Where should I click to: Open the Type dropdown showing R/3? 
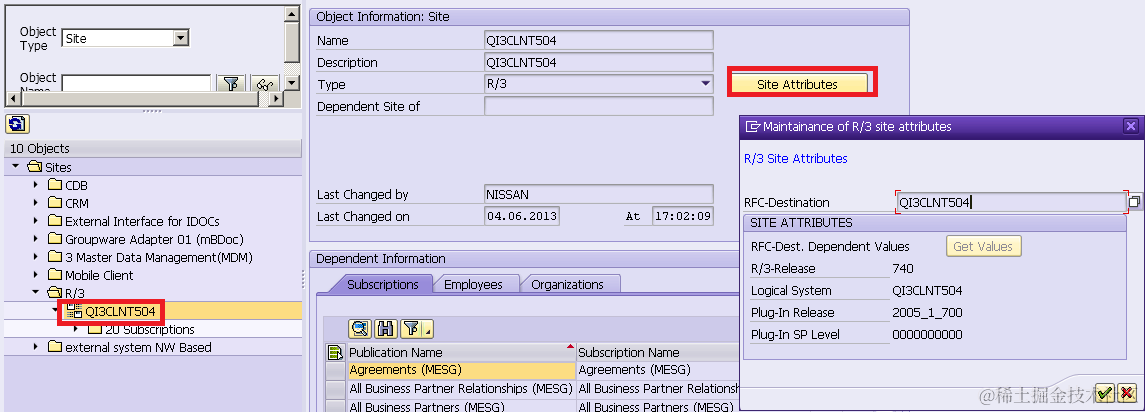pyautogui.click(x=705, y=84)
